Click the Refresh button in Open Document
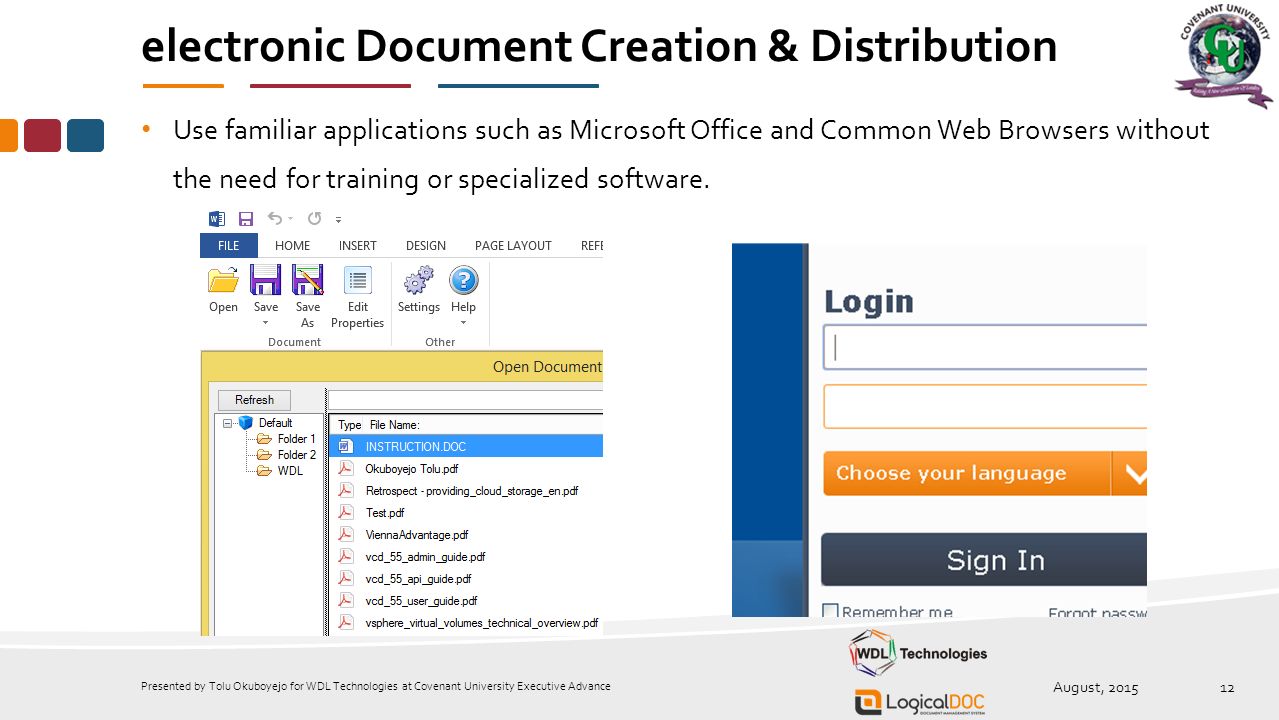Screen dimensions: 1279x720 click(x=254, y=400)
